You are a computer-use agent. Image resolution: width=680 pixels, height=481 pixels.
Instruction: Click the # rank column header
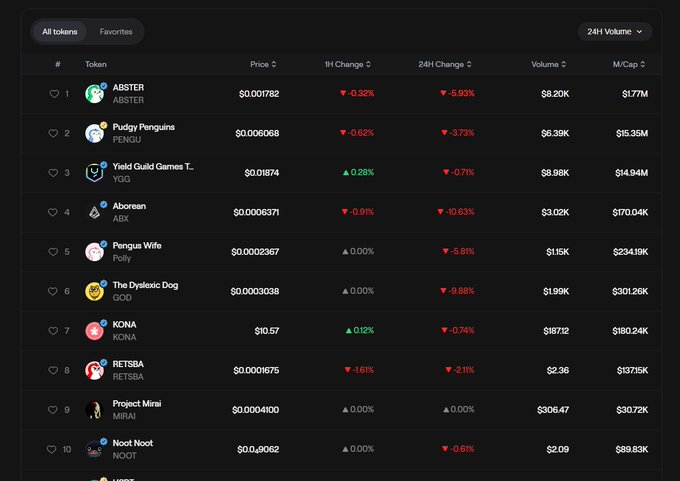coord(58,64)
